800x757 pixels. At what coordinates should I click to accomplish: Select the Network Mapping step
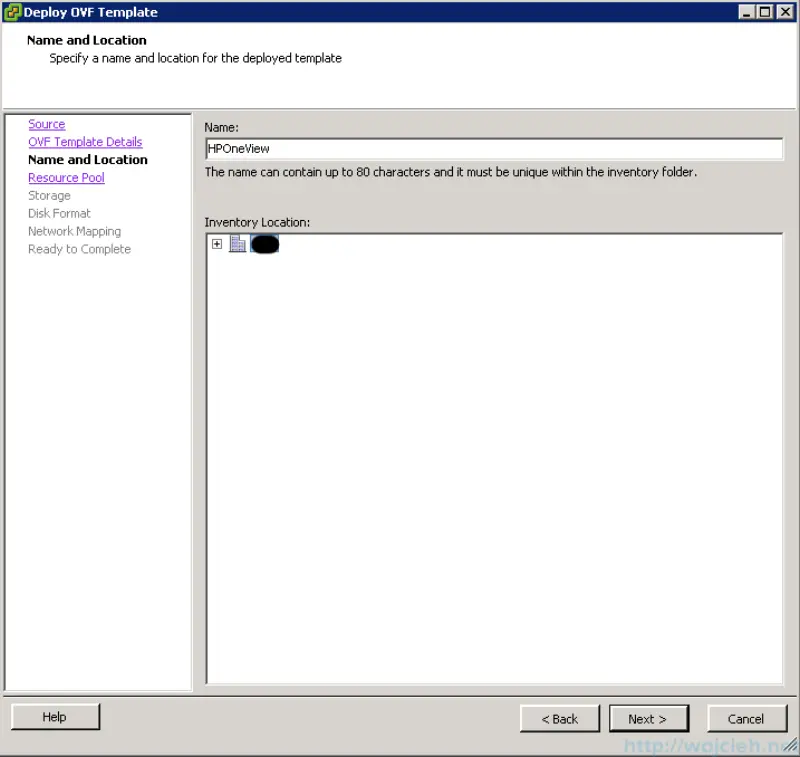[x=74, y=231]
